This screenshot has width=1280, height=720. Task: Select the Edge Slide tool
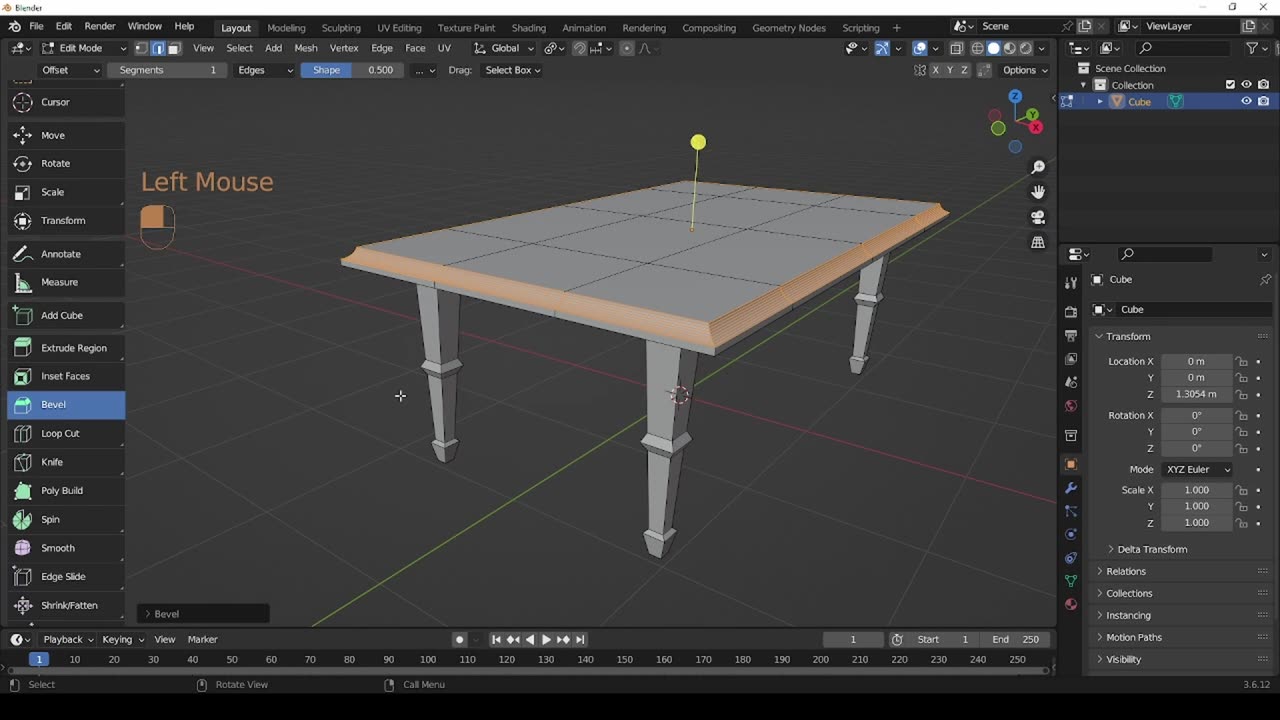click(x=66, y=576)
